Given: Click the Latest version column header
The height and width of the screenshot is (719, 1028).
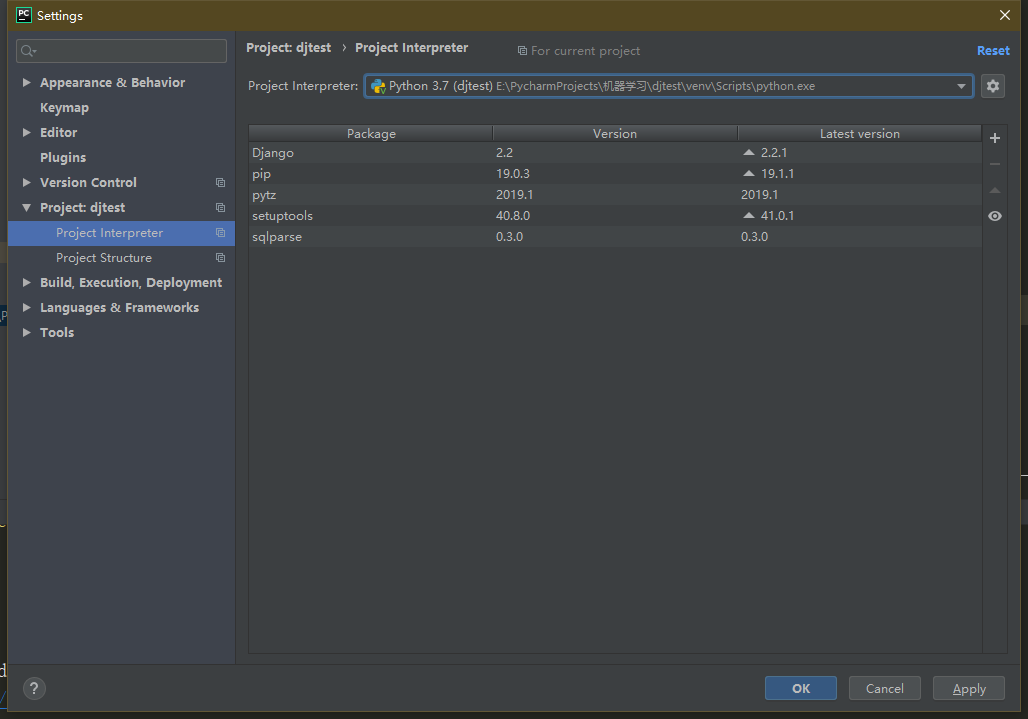Looking at the screenshot, I should 860,133.
